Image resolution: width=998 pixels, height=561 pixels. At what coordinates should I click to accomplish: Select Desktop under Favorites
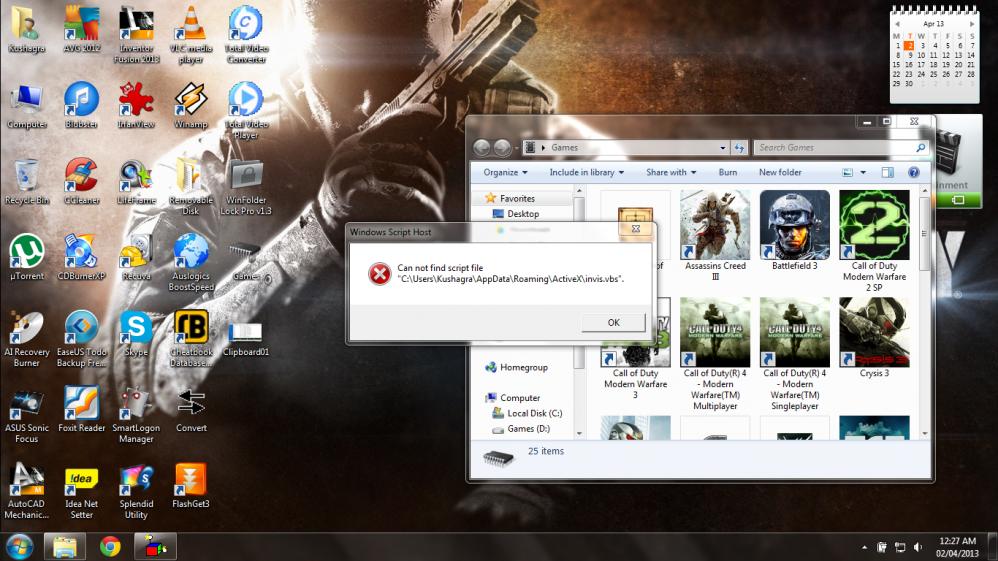pyautogui.click(x=523, y=214)
